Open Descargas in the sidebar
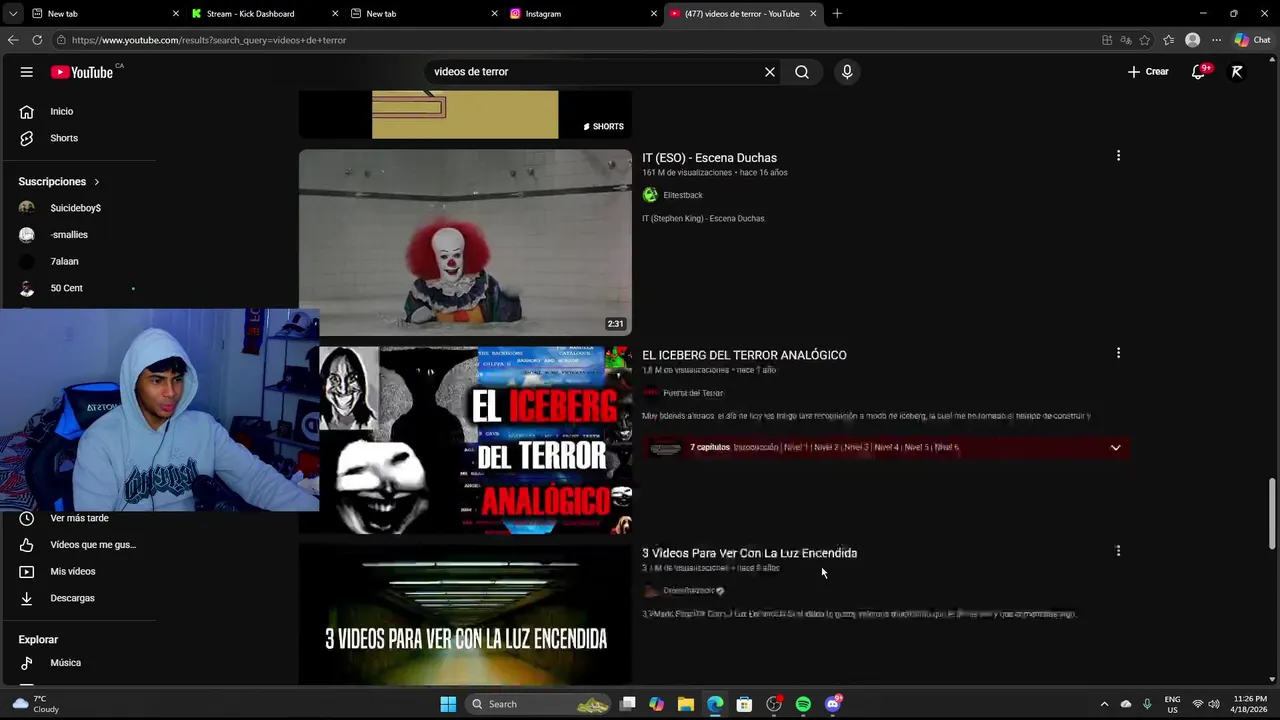The height and width of the screenshot is (720, 1280). point(72,598)
